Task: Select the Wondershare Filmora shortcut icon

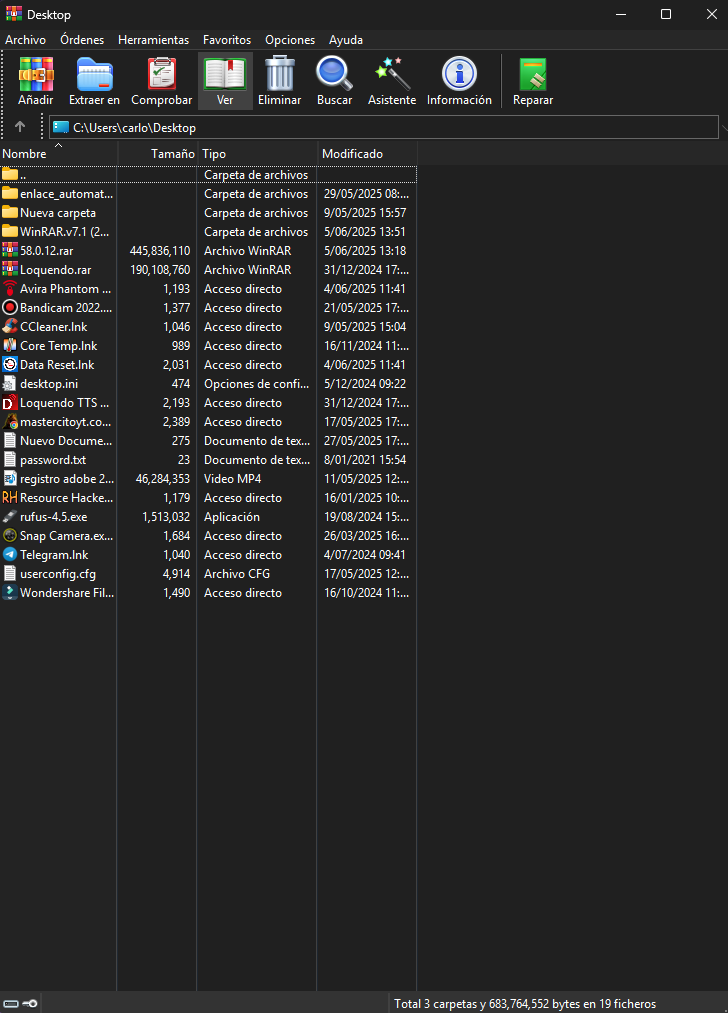Action: tap(10, 592)
